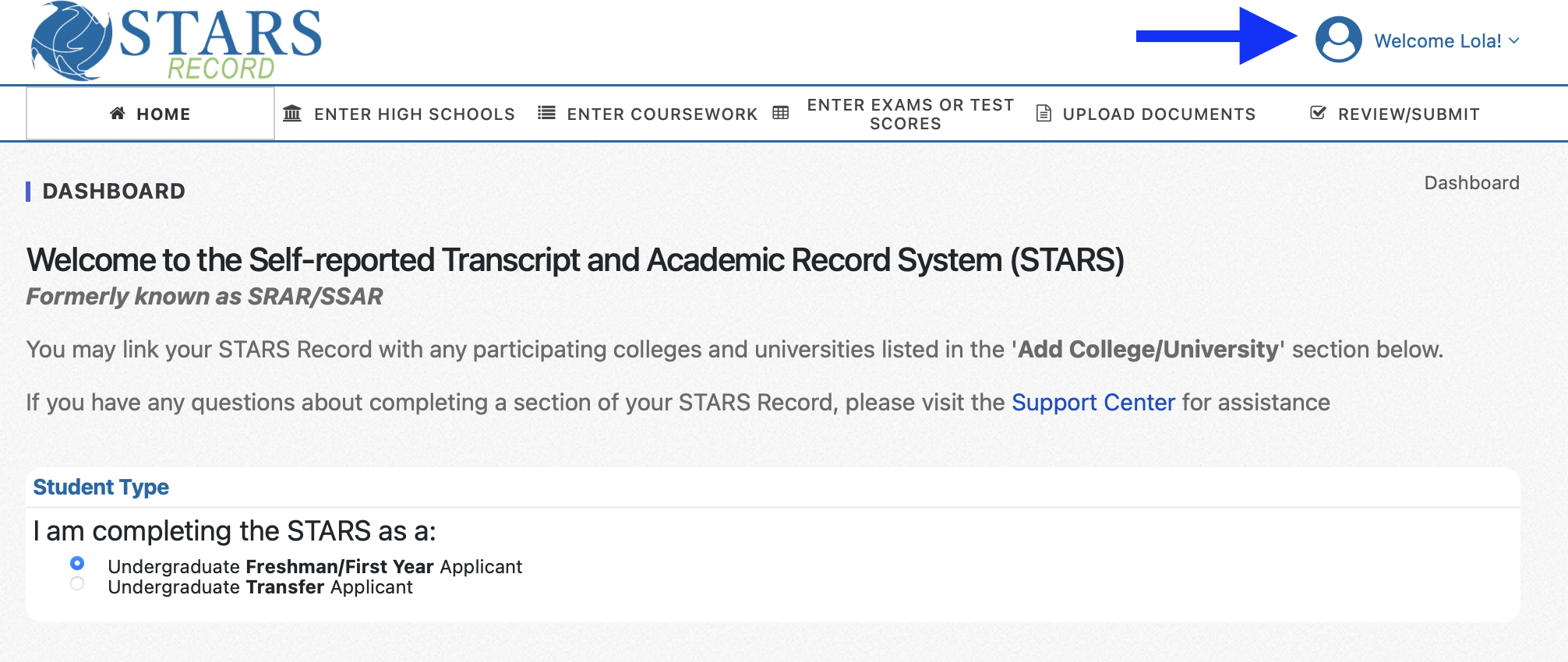1568x662 pixels.
Task: Click the house icon beside Home
Action: (x=118, y=114)
